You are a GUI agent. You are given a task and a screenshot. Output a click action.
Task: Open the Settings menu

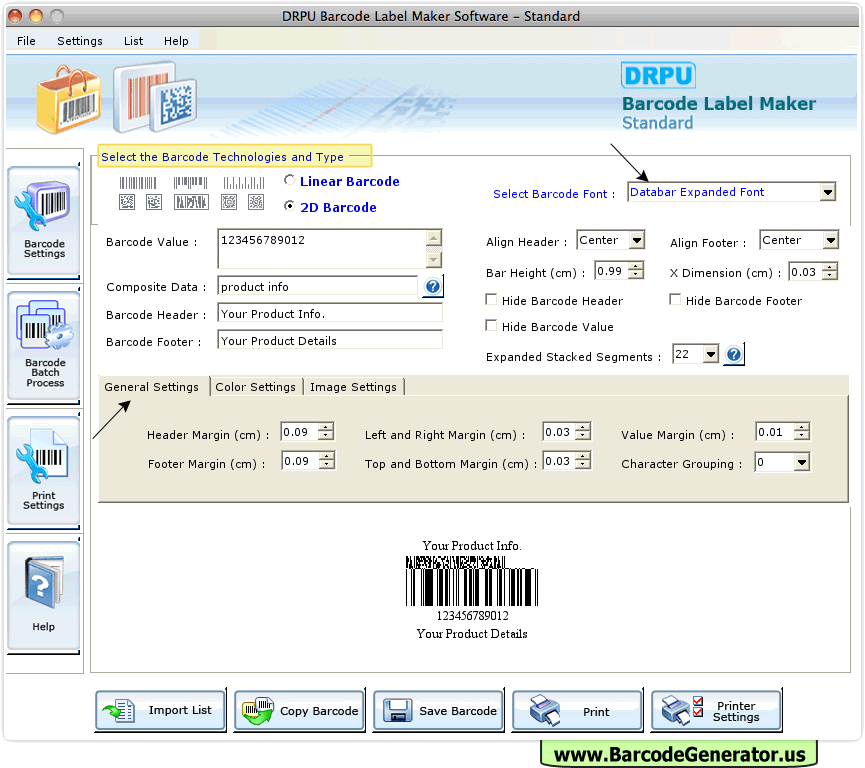79,41
